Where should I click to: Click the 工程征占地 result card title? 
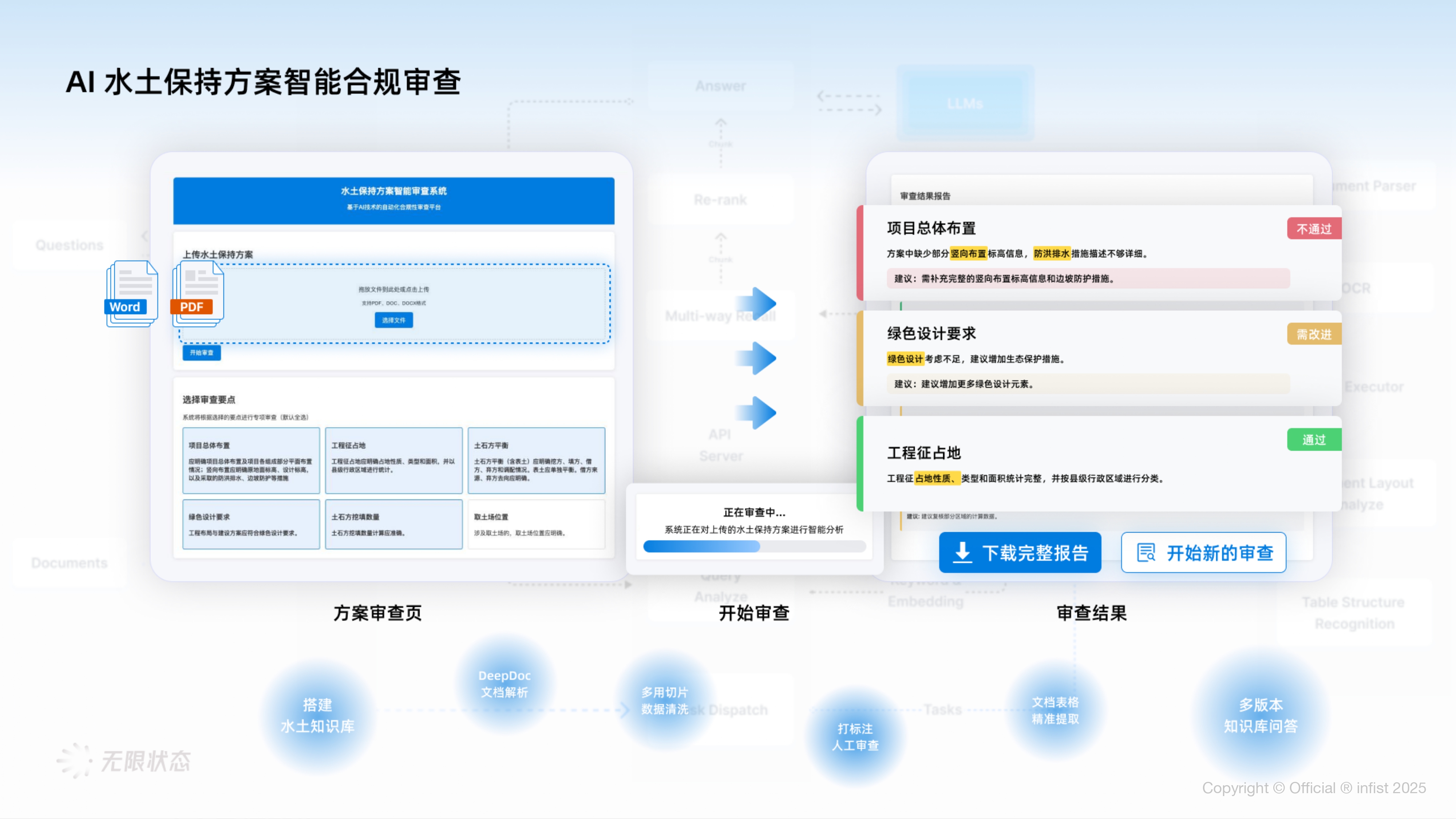[923, 453]
